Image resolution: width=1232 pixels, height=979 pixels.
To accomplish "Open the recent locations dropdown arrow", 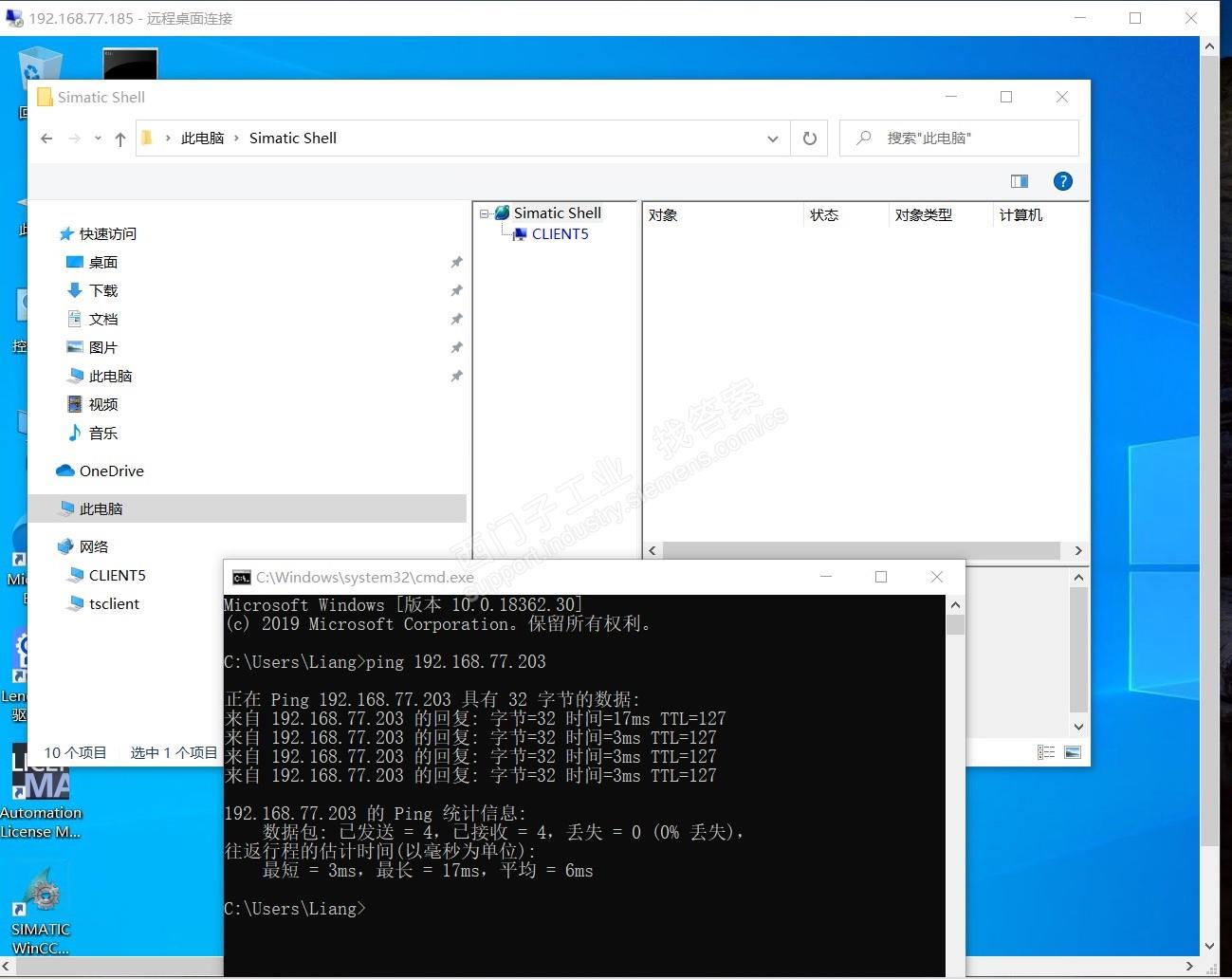I will point(98,139).
